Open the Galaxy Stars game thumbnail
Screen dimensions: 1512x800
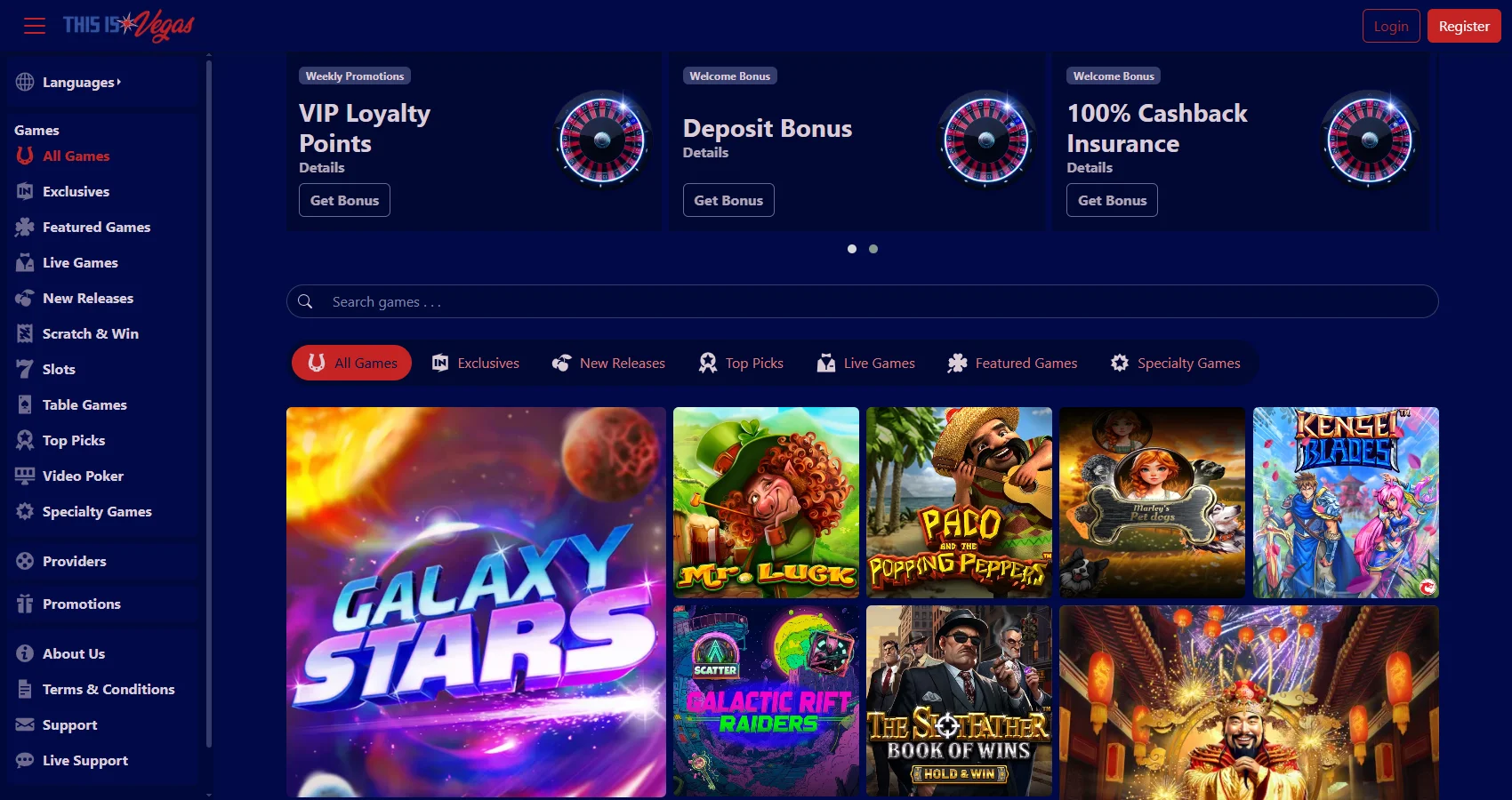[x=476, y=602]
